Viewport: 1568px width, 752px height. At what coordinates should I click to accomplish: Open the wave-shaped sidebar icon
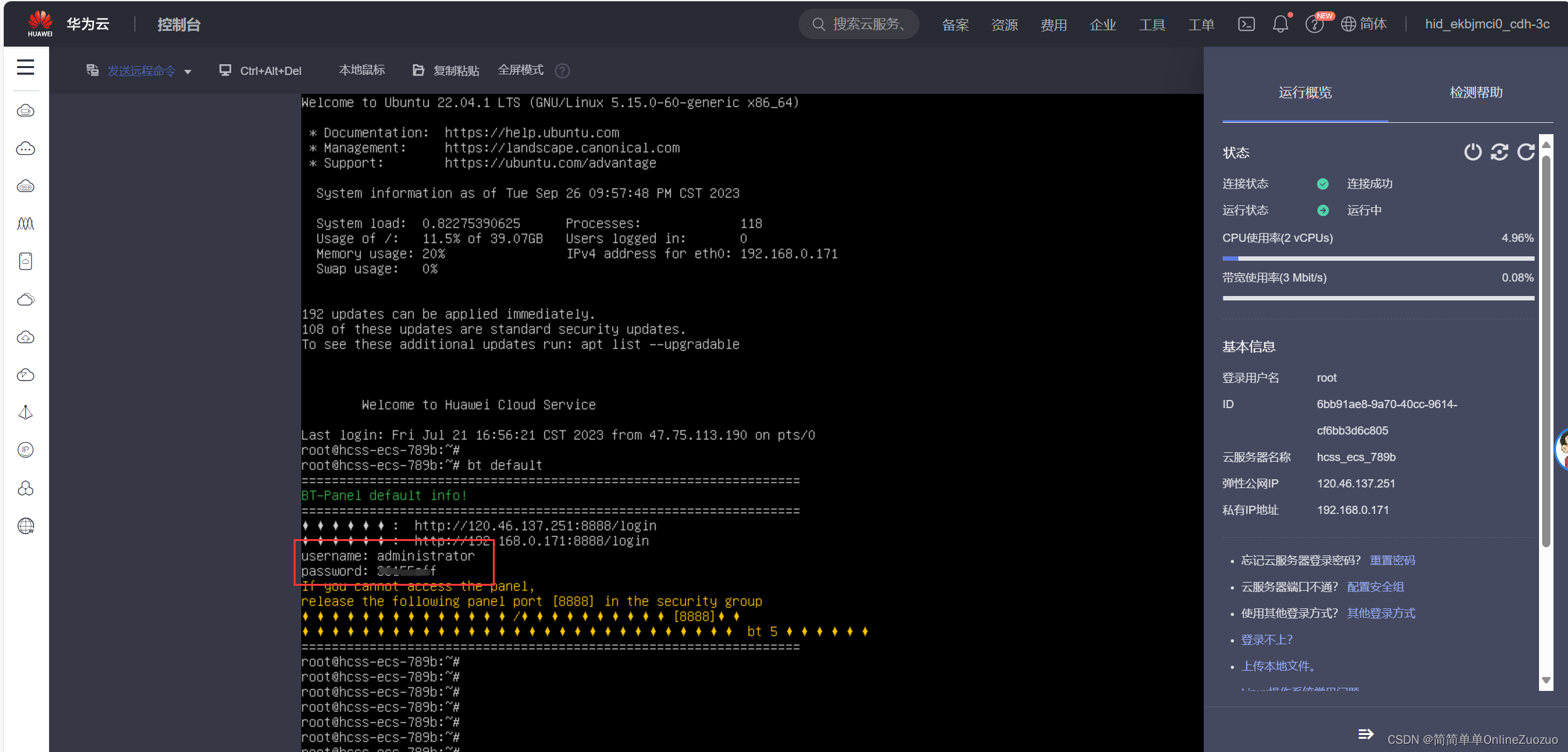tap(25, 224)
